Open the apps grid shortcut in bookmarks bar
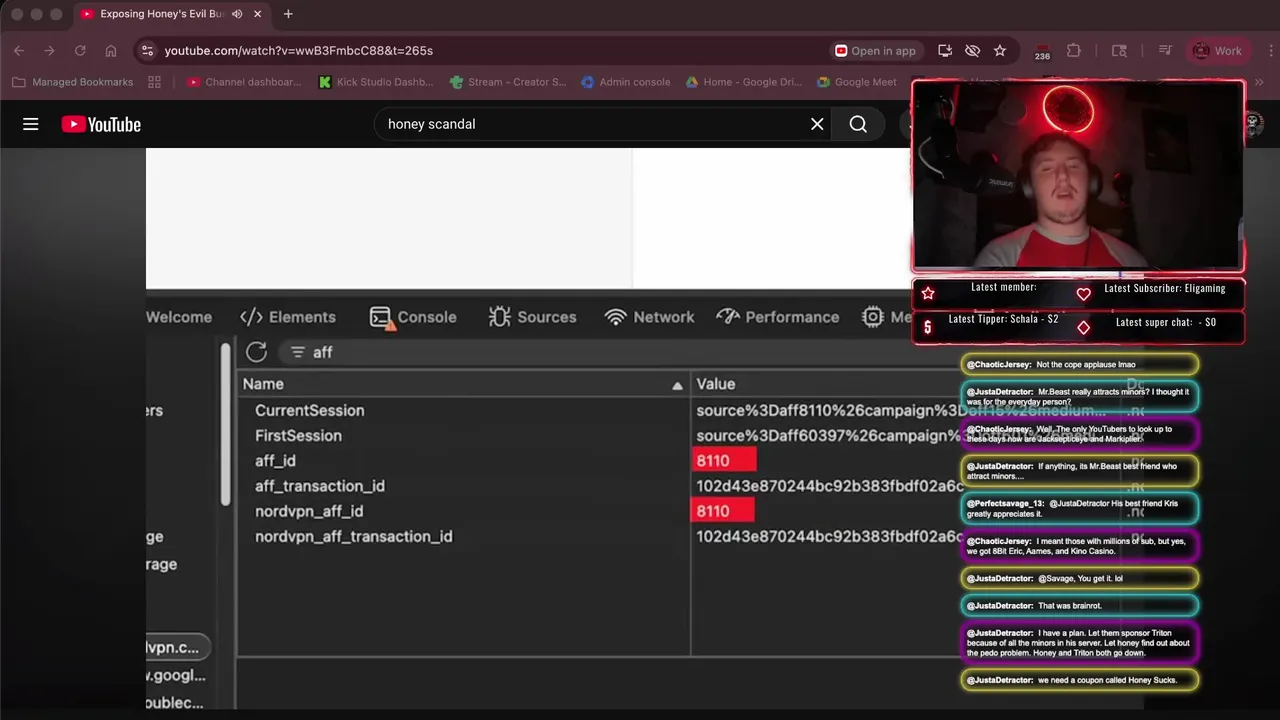 (x=154, y=82)
